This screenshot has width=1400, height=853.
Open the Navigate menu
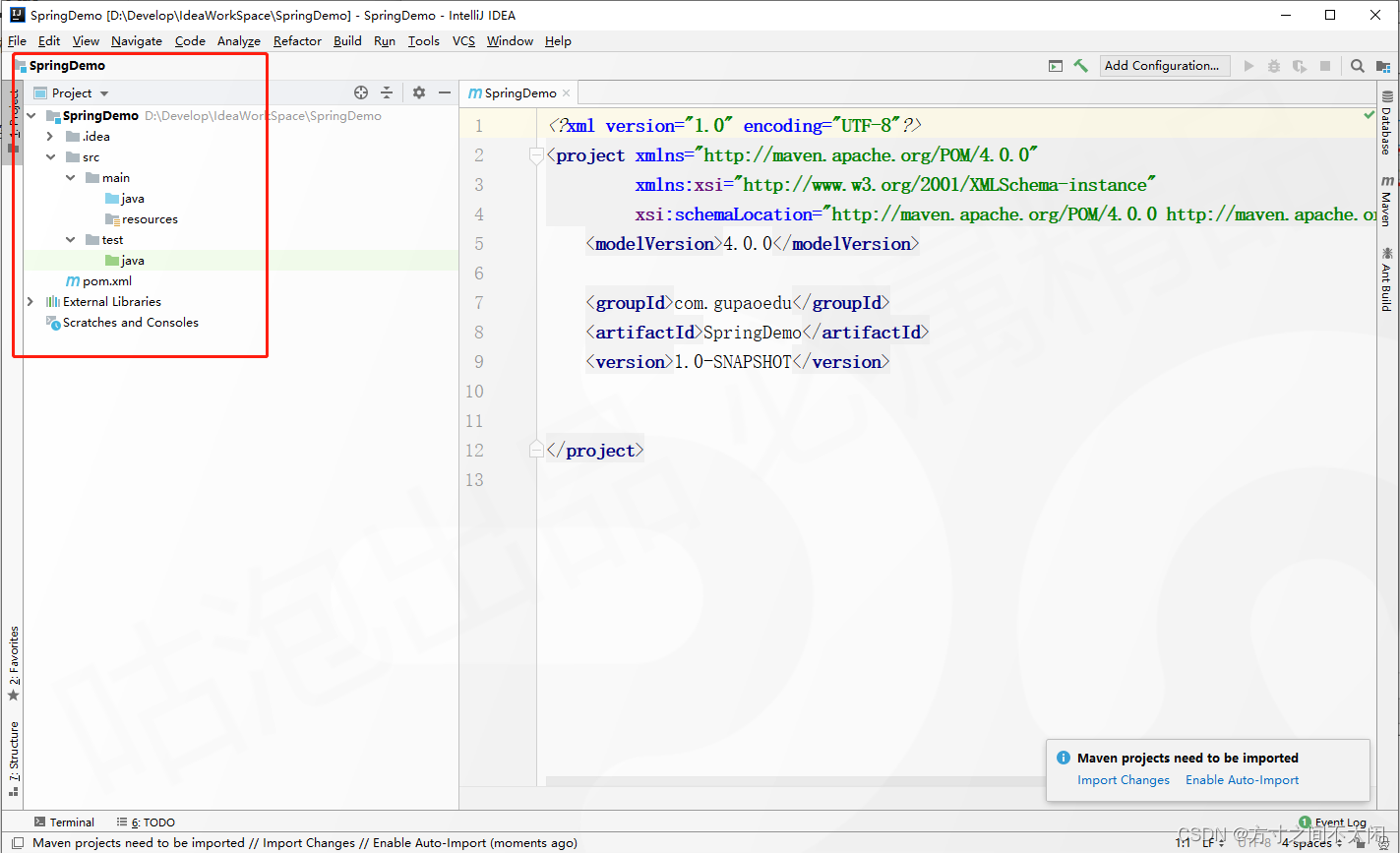137,41
